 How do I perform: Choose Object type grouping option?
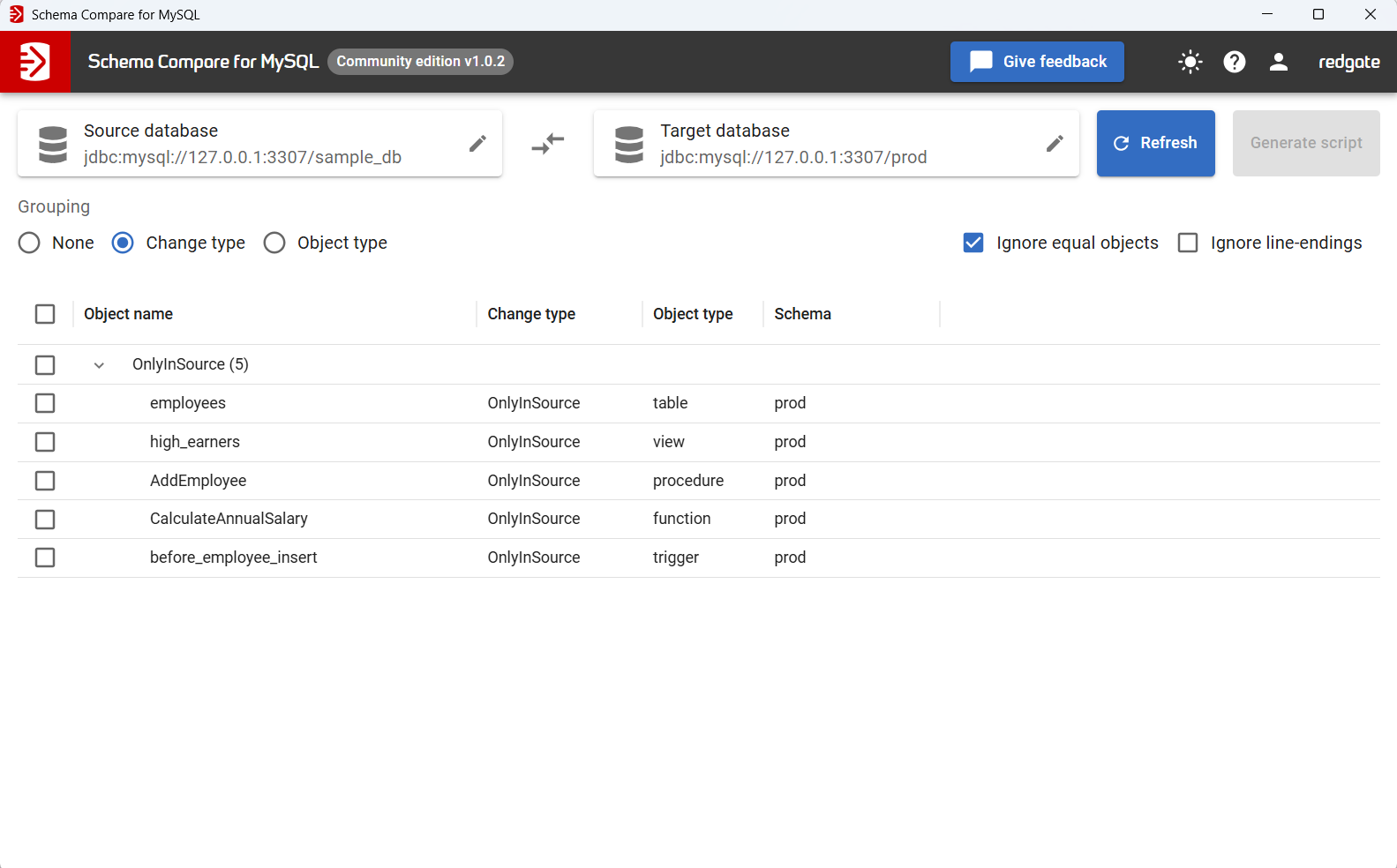(274, 243)
